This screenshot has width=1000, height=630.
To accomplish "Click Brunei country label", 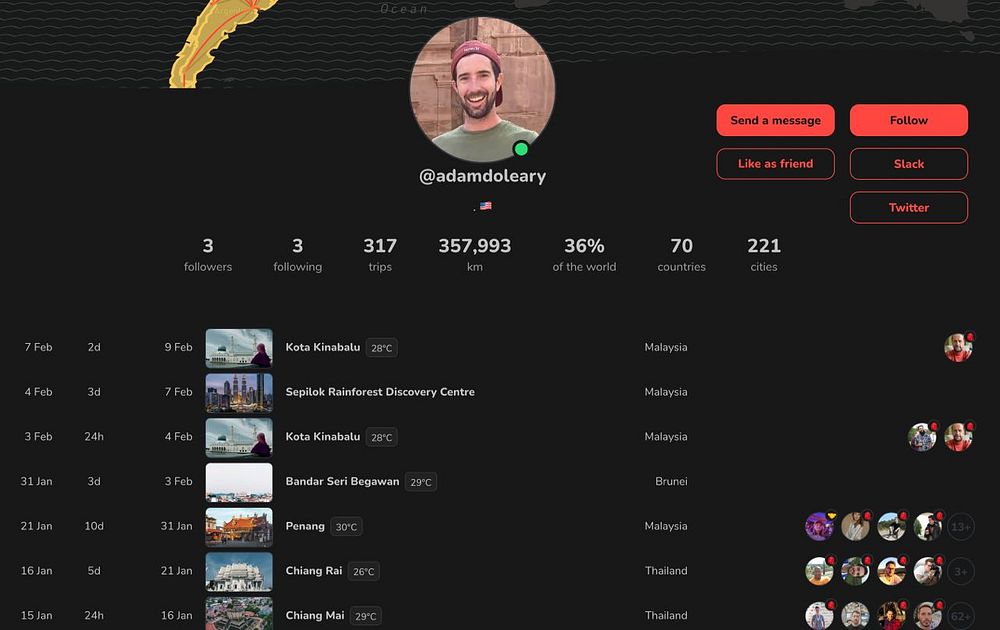I will [x=671, y=481].
